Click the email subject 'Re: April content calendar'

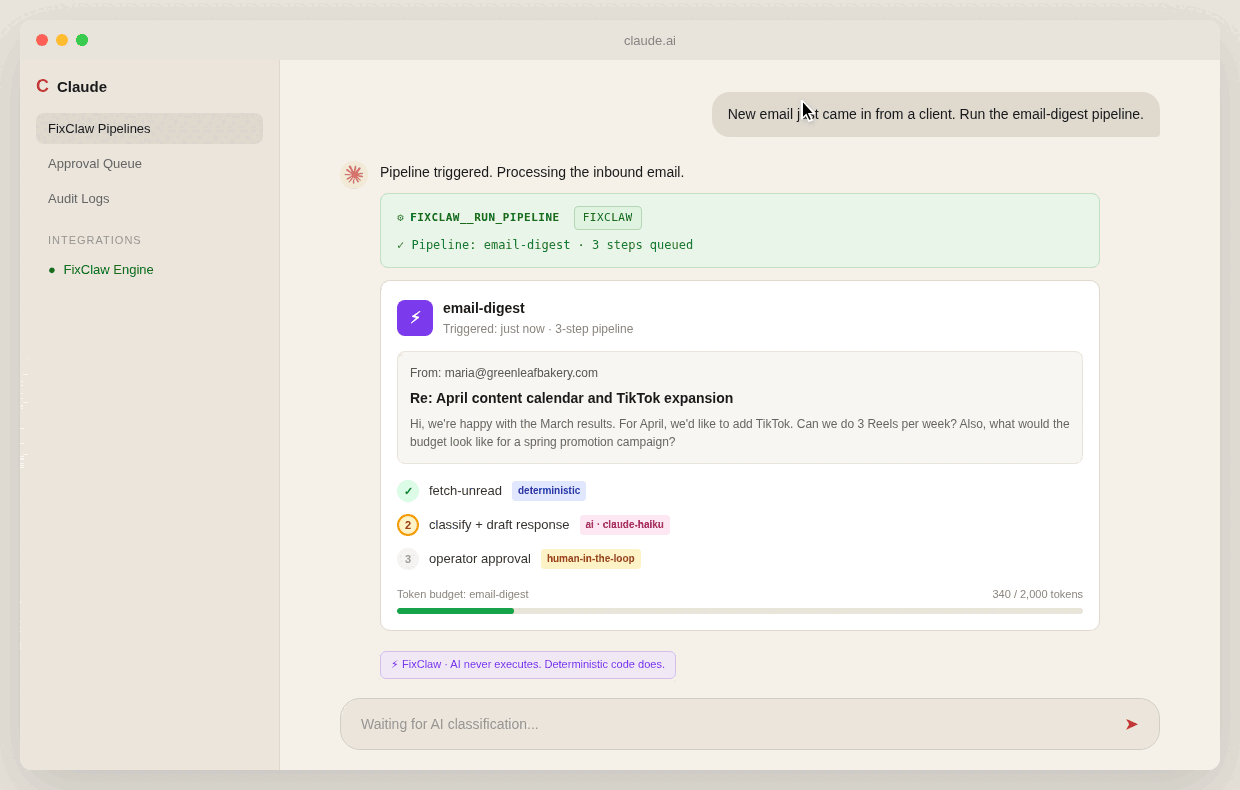click(571, 398)
